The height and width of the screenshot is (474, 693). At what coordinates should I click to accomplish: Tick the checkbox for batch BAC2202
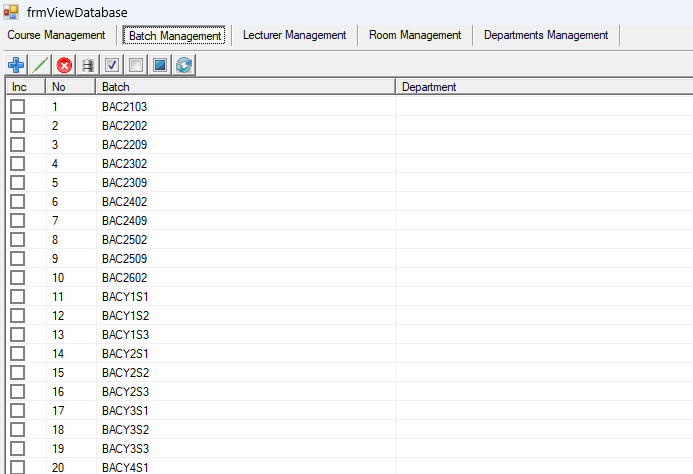18,126
